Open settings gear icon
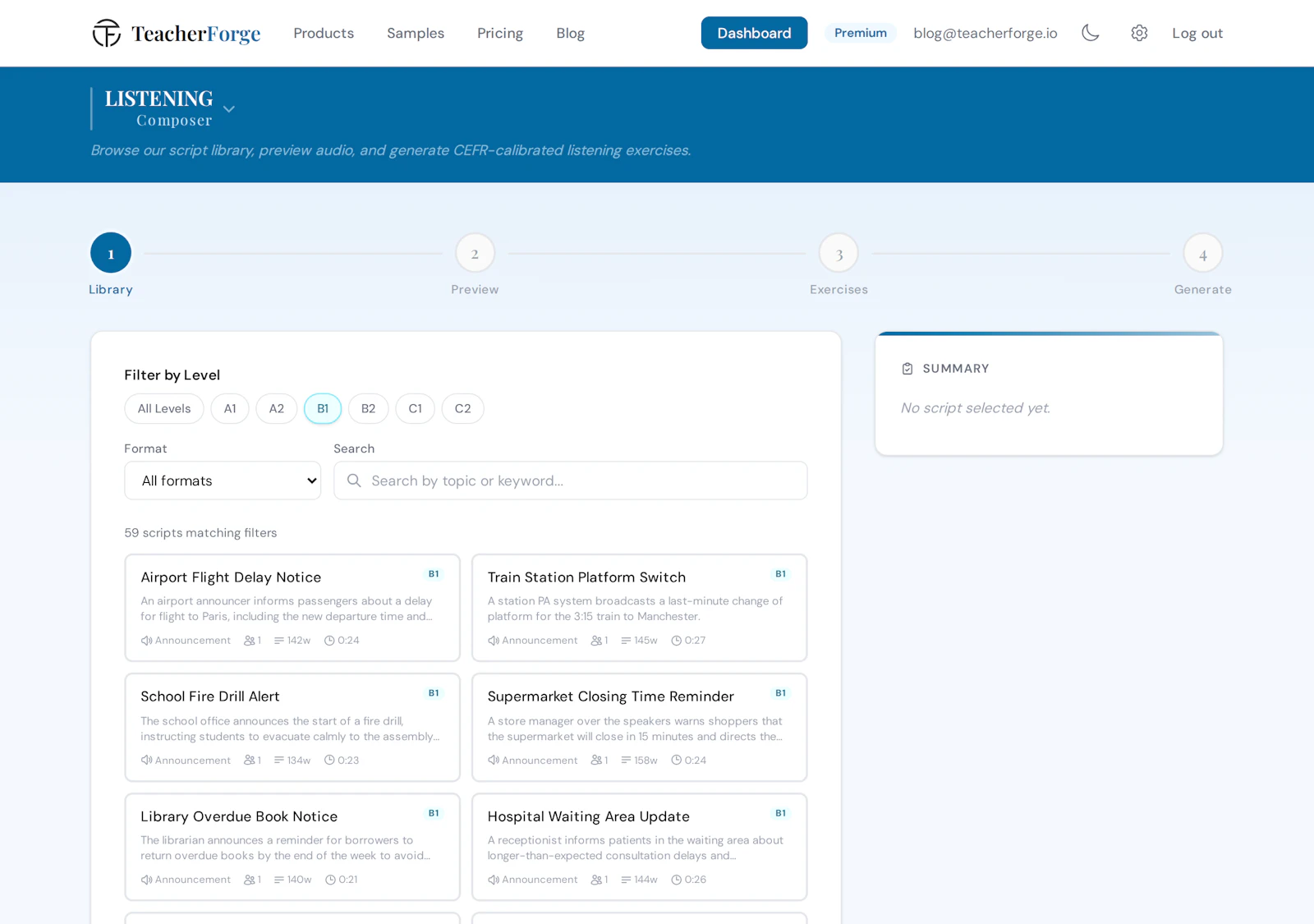 pyautogui.click(x=1139, y=33)
